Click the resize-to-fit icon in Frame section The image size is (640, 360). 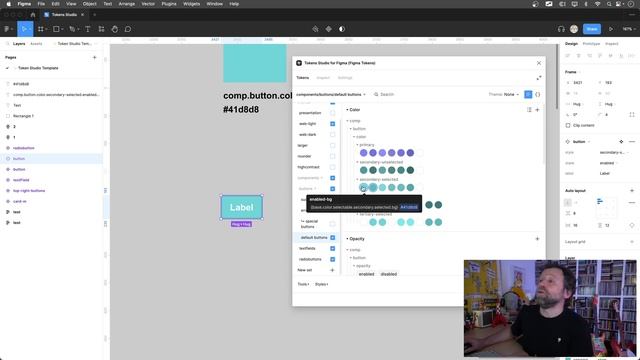632,115
